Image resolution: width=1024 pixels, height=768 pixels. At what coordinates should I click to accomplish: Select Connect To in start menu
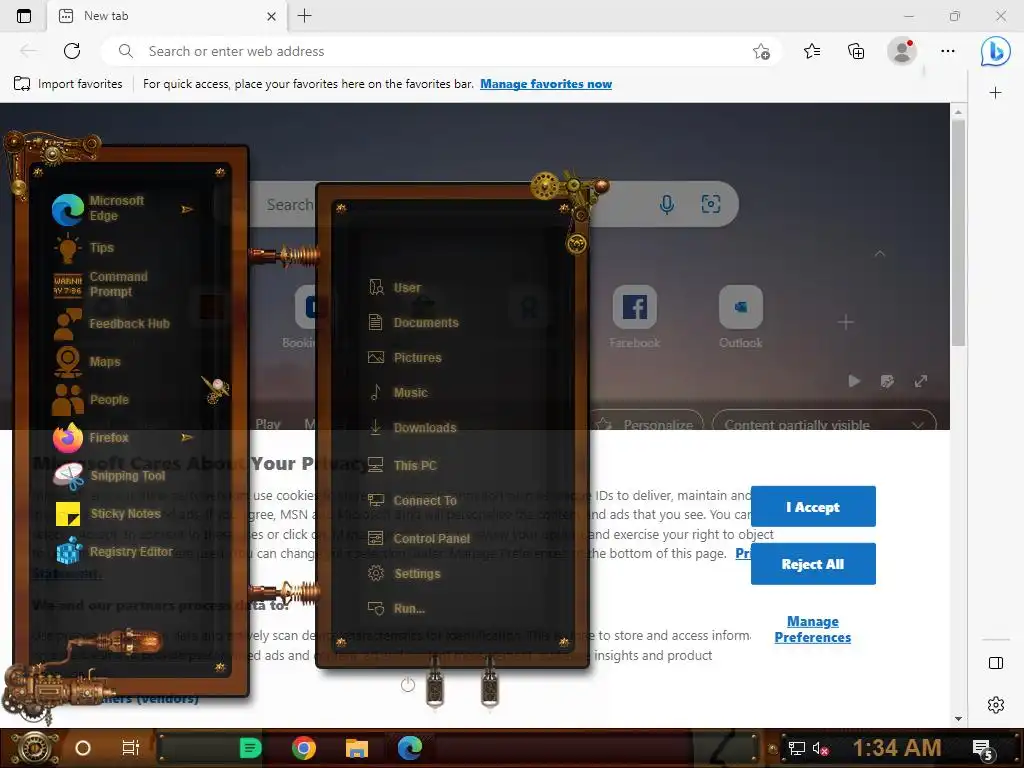[x=412, y=500]
